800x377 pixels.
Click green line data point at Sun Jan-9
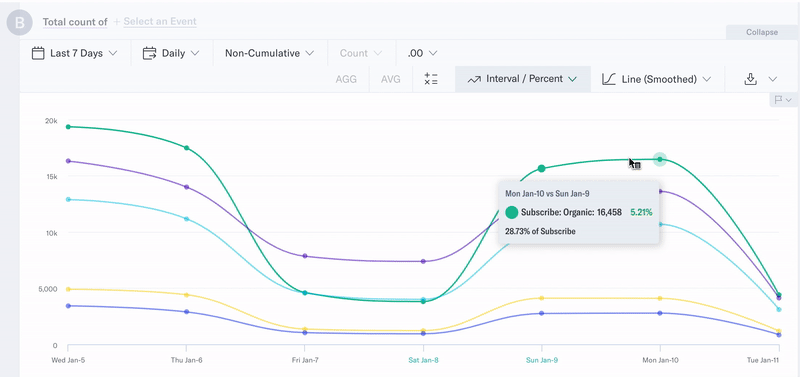542,168
